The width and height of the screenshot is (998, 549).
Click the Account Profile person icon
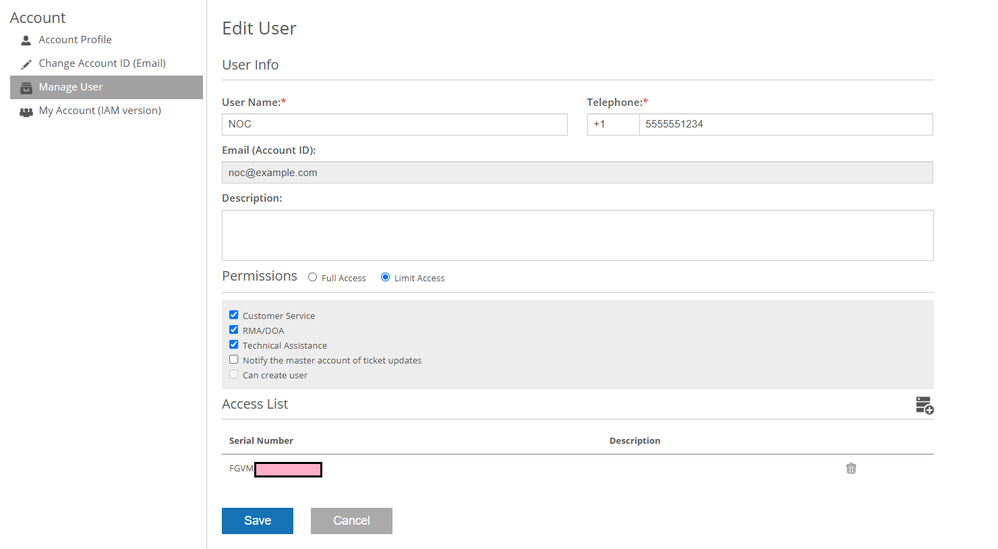[26, 40]
